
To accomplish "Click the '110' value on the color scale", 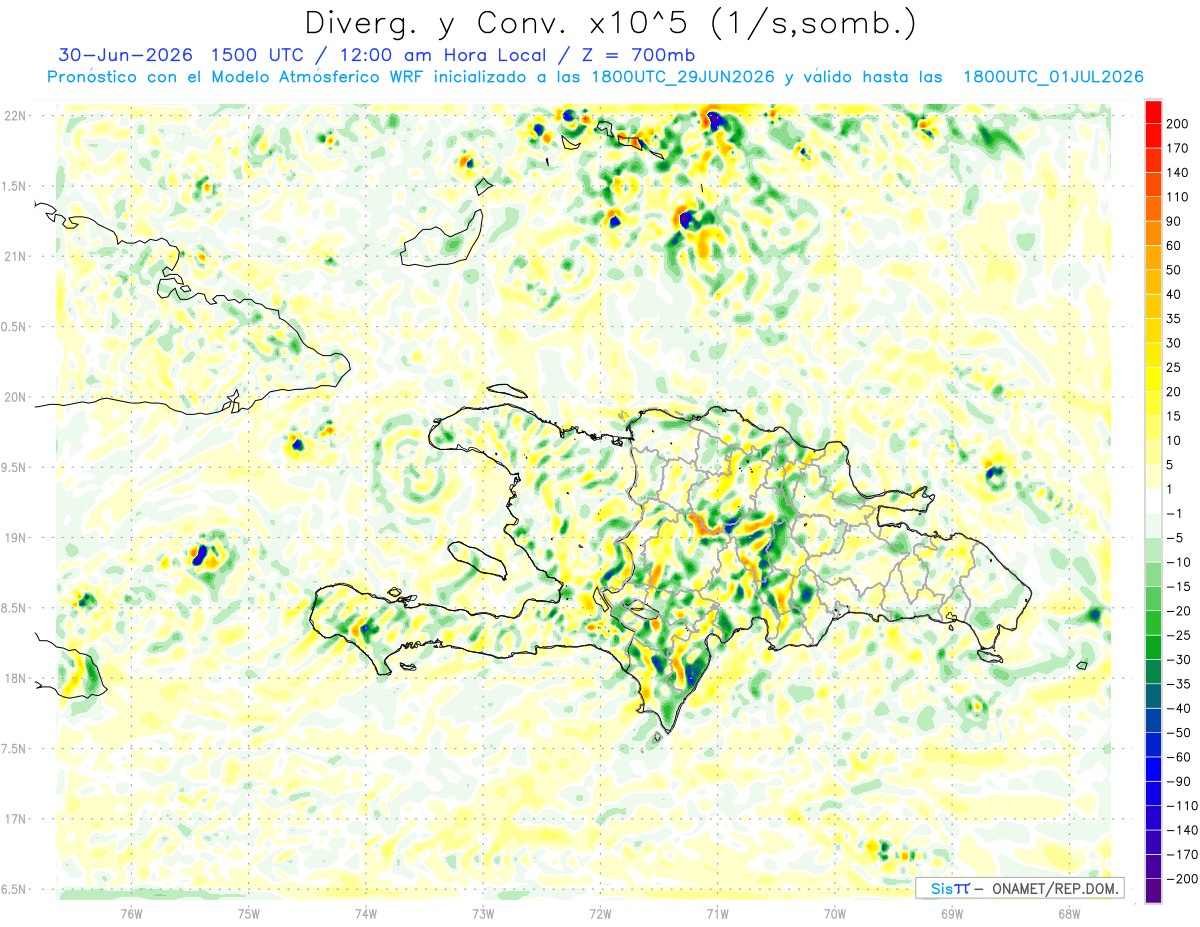I will tap(1178, 197).
